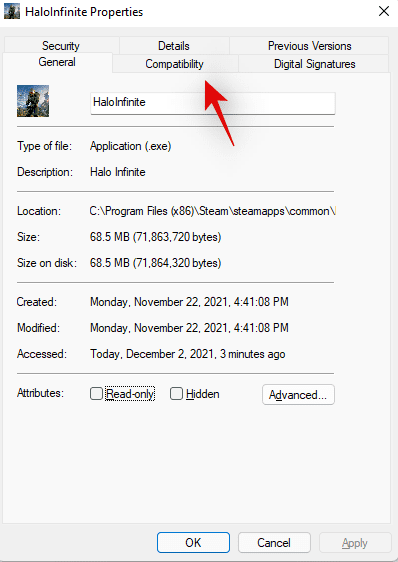Click the Cancel button
Screen dimensions: 398x562
274,543
